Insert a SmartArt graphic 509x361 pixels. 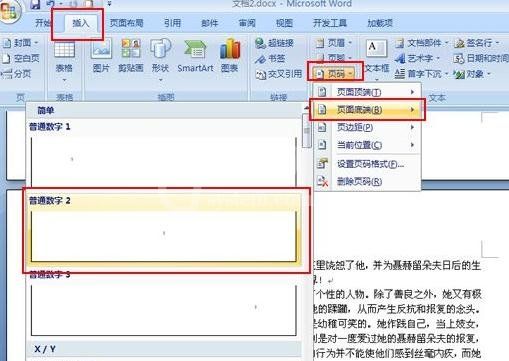(x=195, y=56)
